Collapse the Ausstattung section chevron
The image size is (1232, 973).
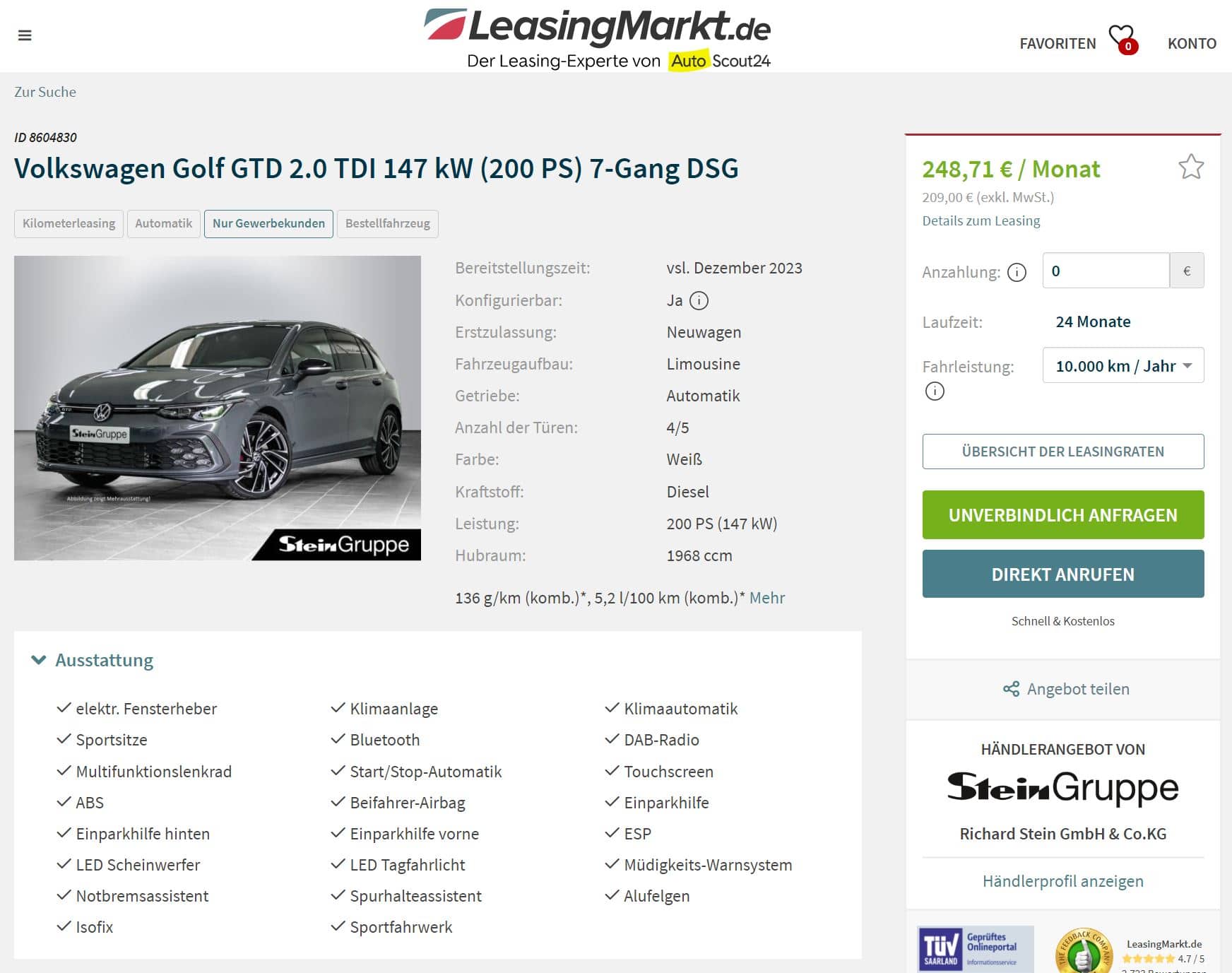point(38,660)
